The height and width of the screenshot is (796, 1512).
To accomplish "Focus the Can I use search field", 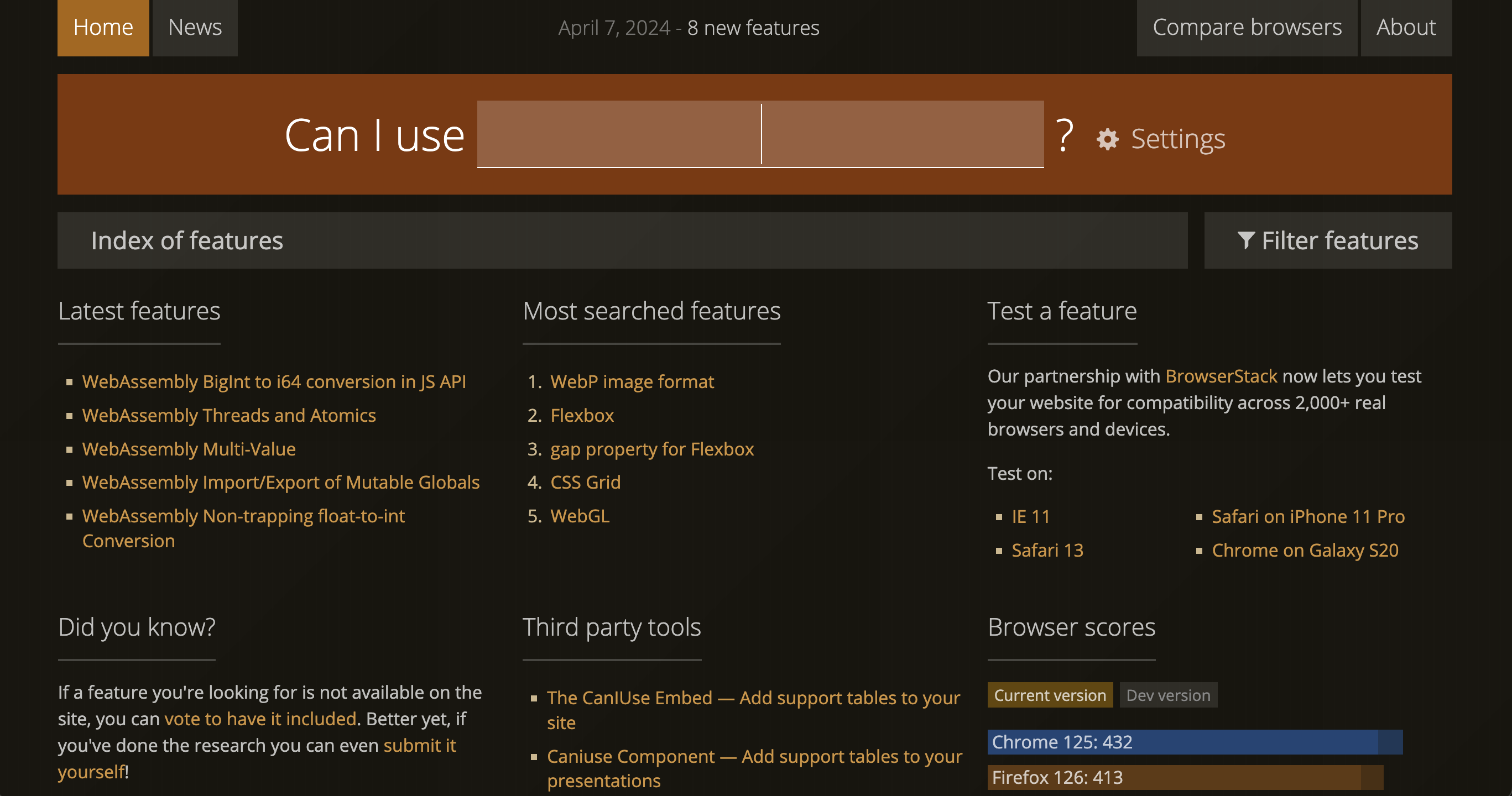I will 760,134.
